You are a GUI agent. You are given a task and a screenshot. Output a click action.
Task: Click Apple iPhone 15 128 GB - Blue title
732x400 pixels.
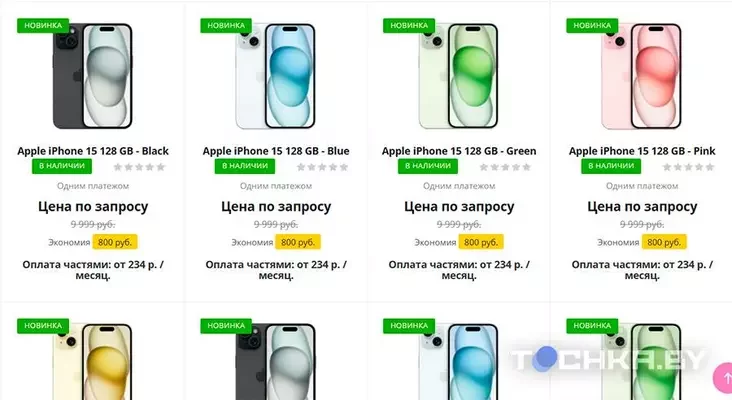coord(276,151)
